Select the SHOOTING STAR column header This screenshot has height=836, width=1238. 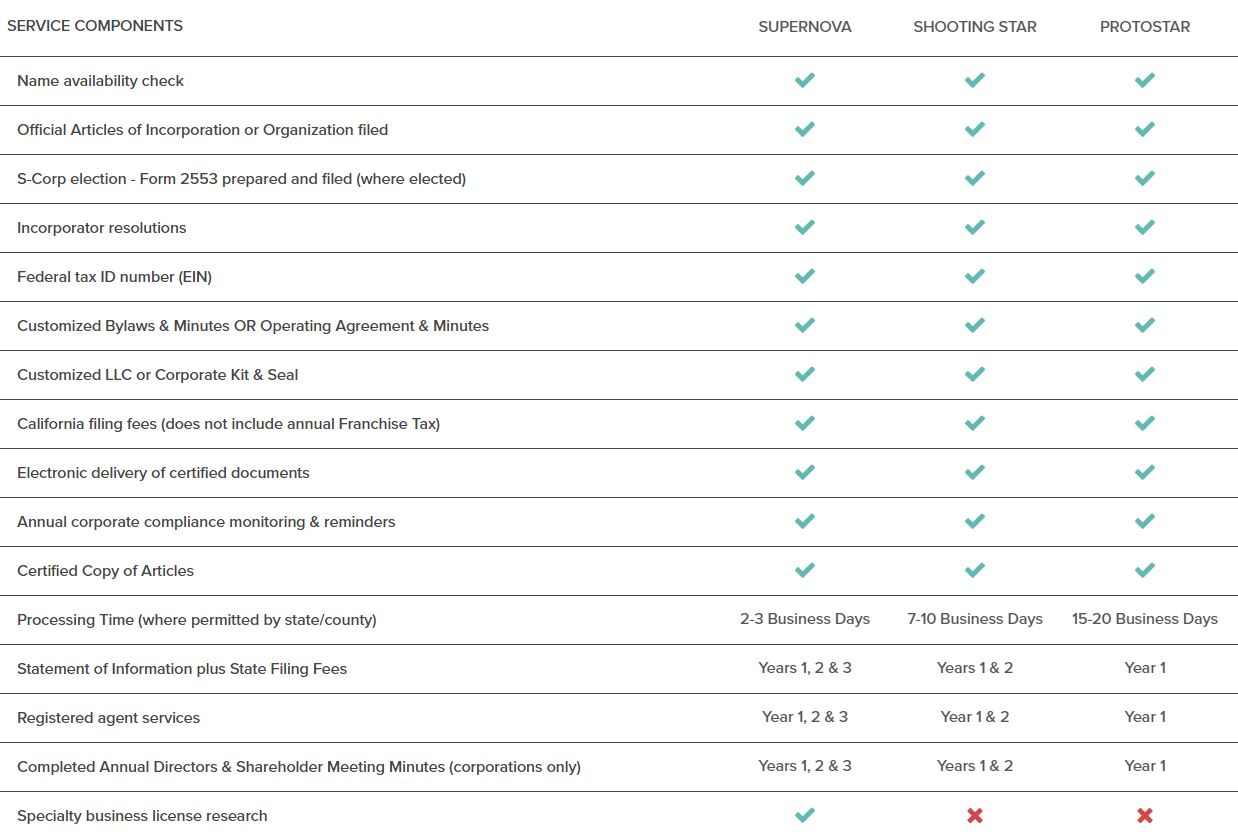975,27
